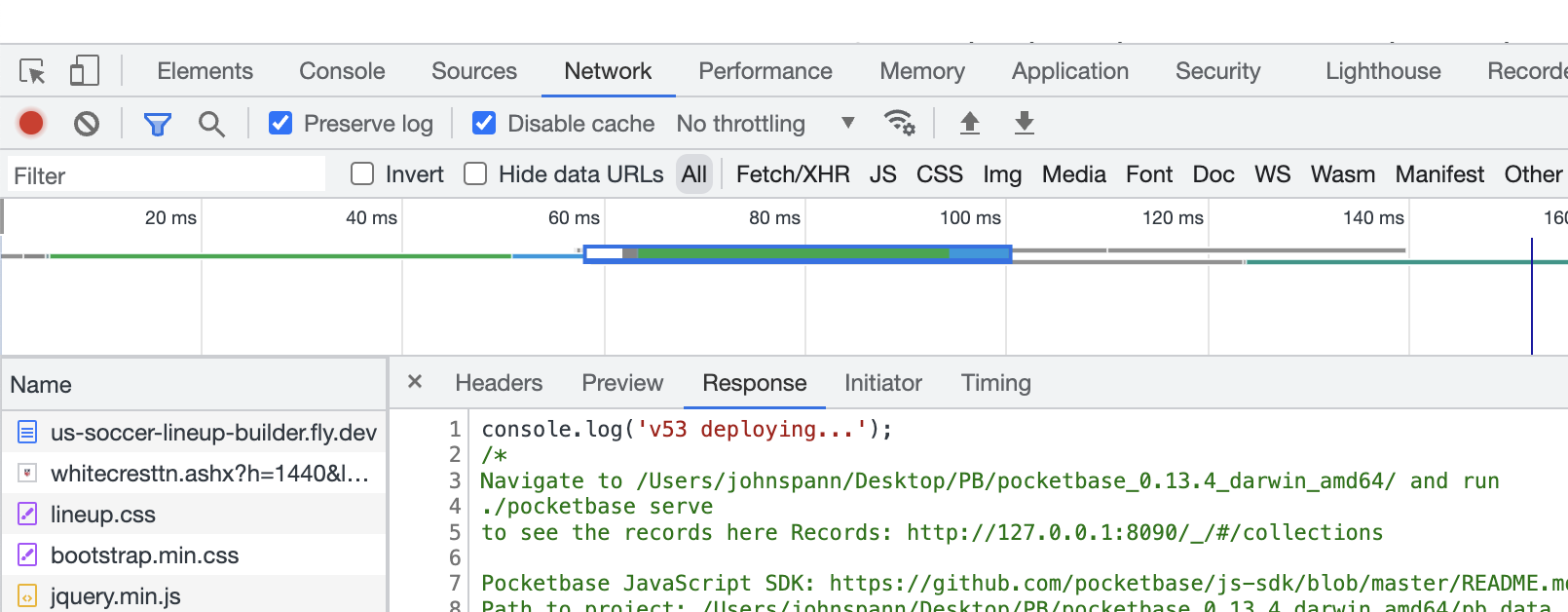Viewport: 1568px width, 612px height.
Task: Filter requests by Doc type
Action: [x=1213, y=174]
